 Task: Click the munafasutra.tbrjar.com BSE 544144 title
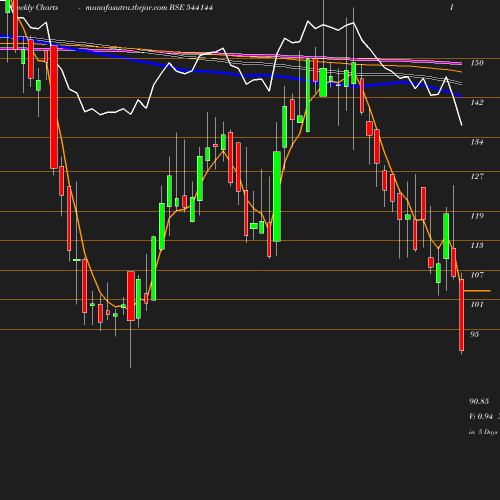(x=149, y=8)
